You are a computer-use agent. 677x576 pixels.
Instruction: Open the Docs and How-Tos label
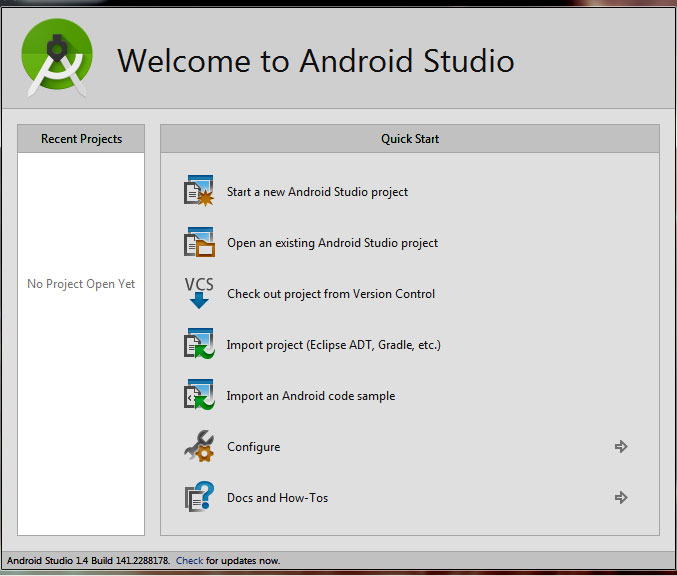point(277,498)
